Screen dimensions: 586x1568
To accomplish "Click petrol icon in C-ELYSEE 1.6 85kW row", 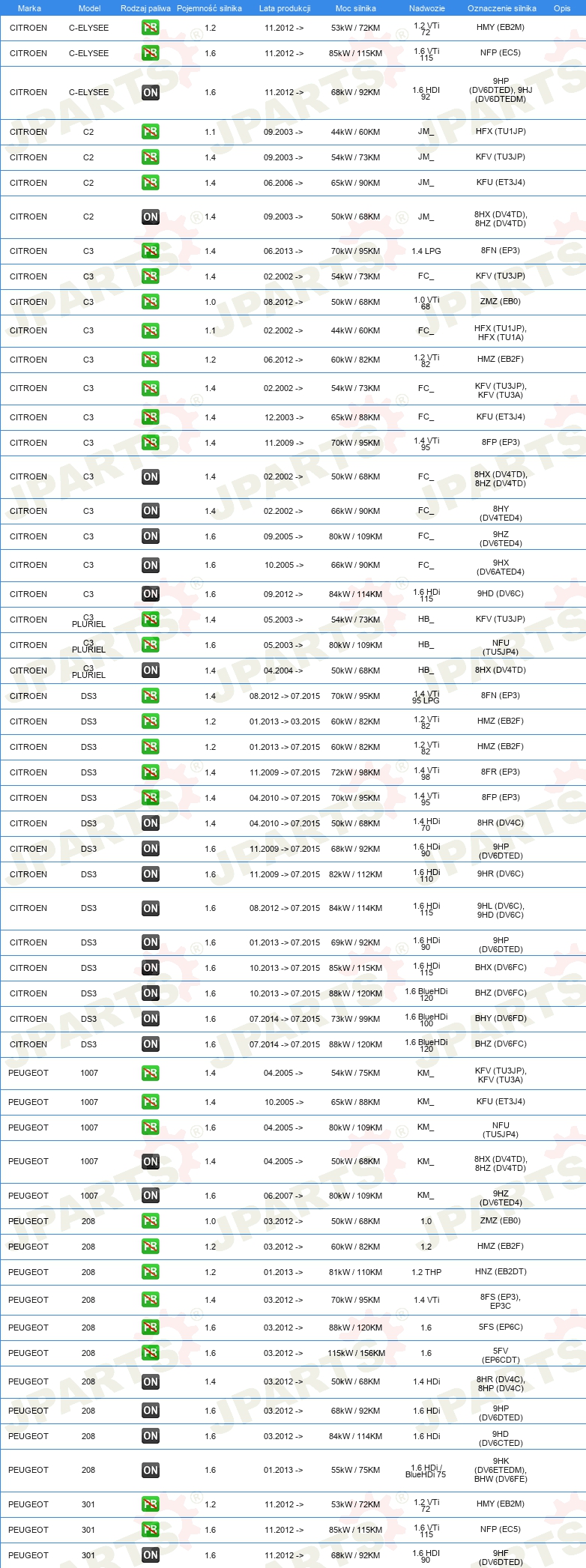I will (151, 53).
